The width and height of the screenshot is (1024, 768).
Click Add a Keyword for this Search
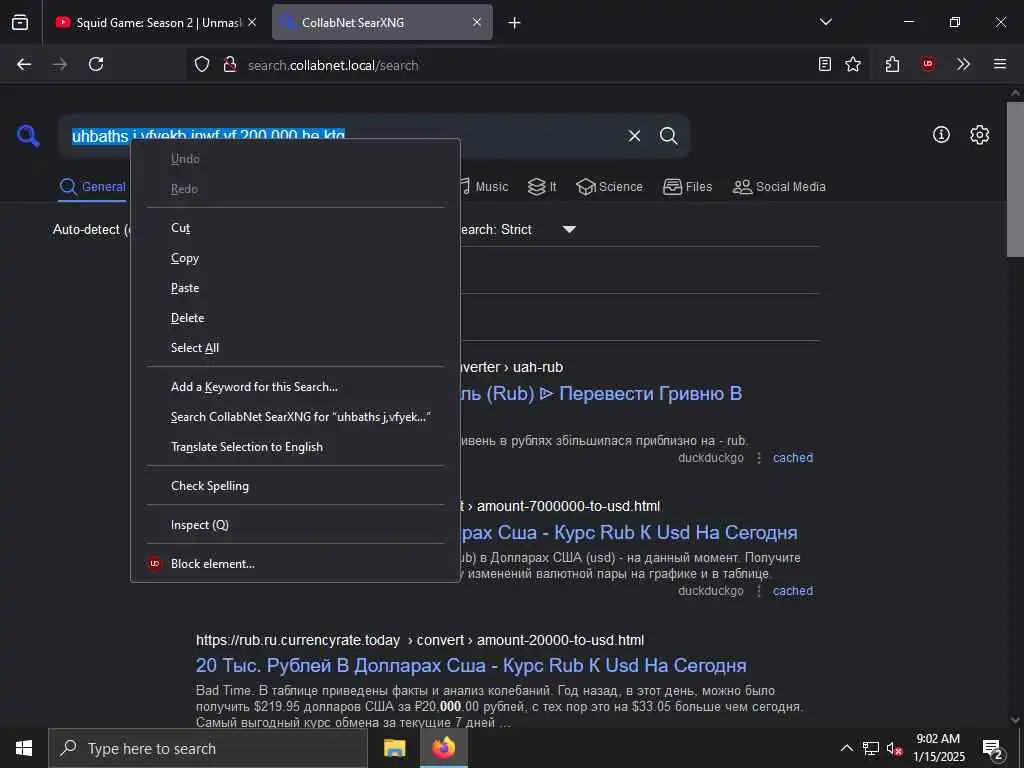click(x=295, y=387)
